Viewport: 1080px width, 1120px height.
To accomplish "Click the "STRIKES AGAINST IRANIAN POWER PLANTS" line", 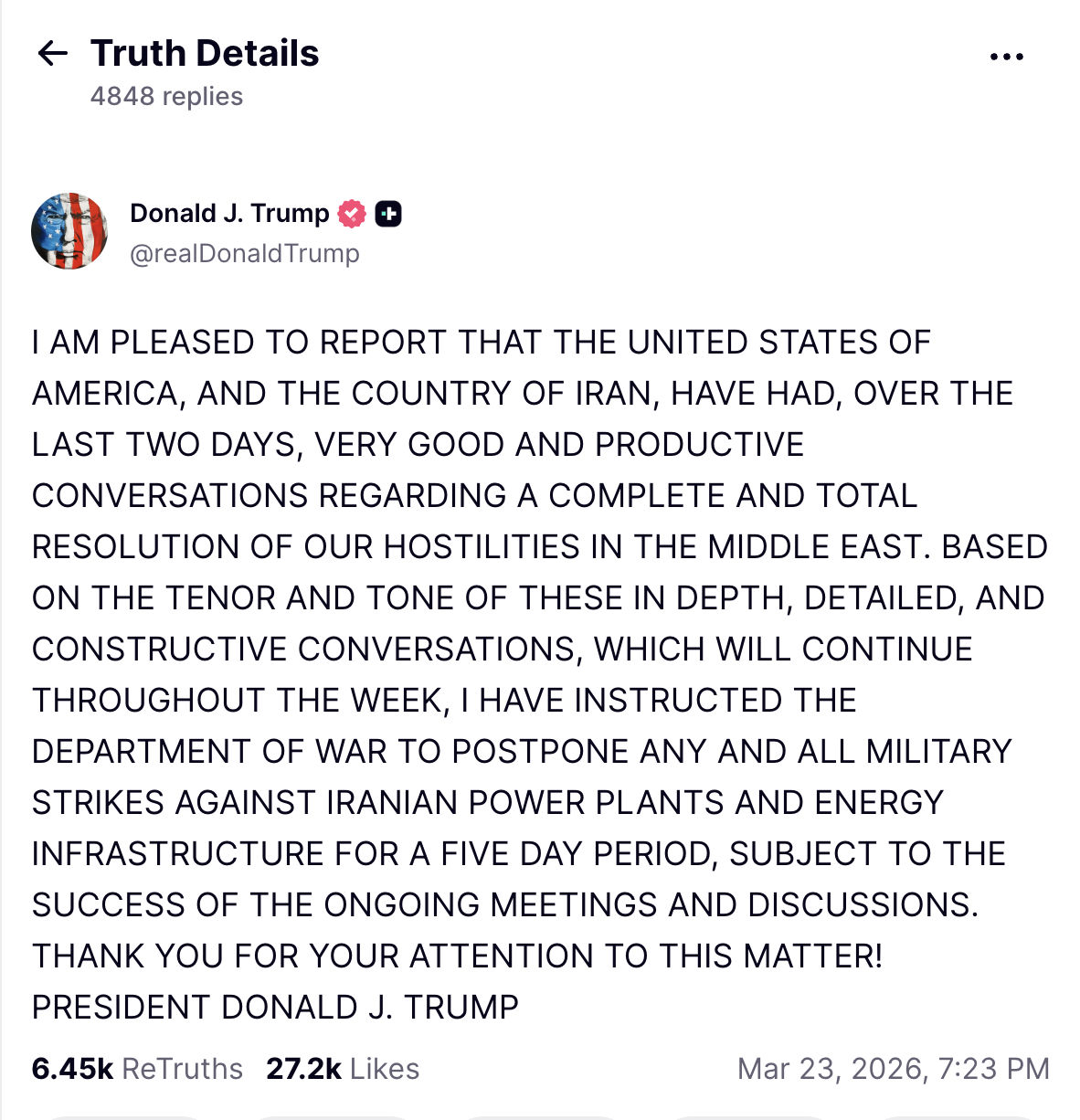I will tap(487, 803).
